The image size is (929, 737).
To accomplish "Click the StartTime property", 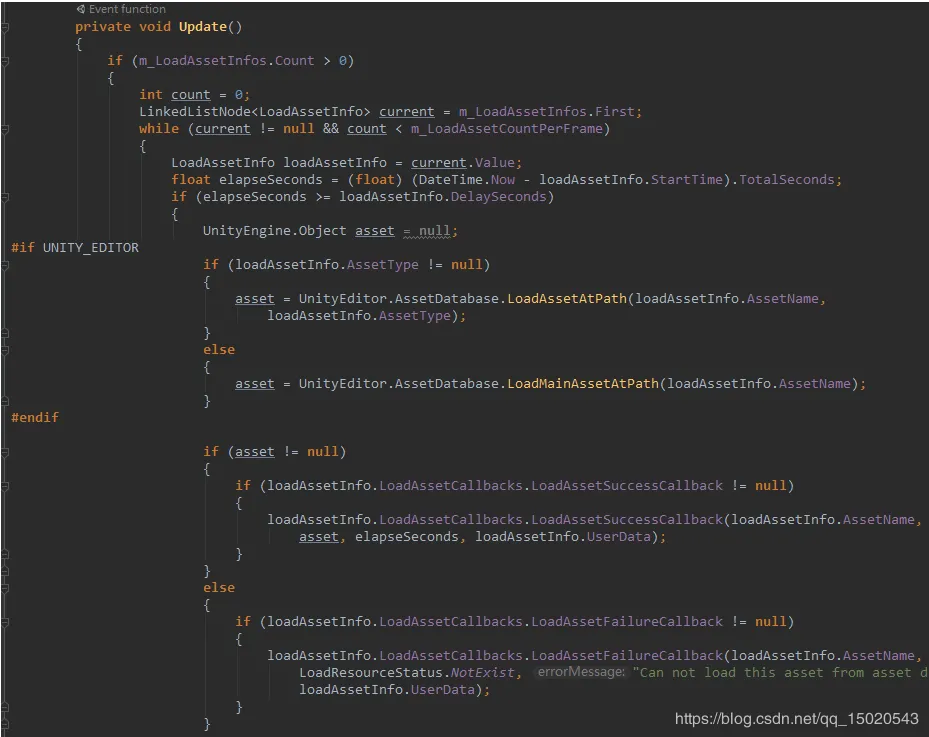I will [x=687, y=180].
